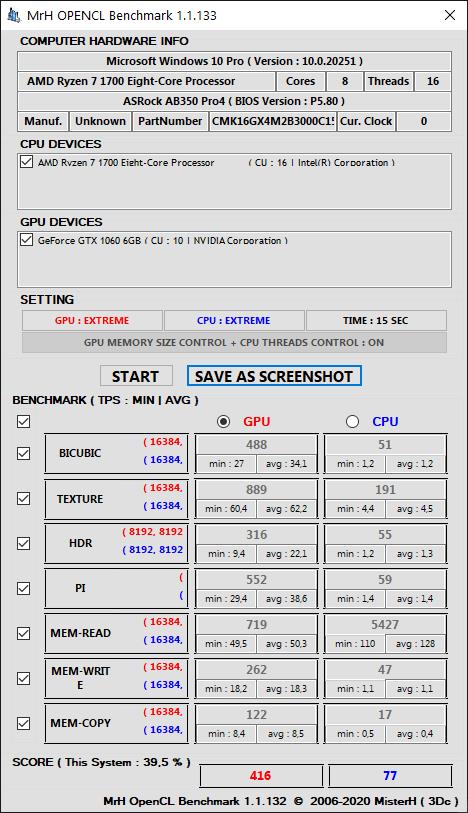Uncheck the GeForce GTX 1060 6GB GPU device
This screenshot has width=468, height=813.
(26, 240)
